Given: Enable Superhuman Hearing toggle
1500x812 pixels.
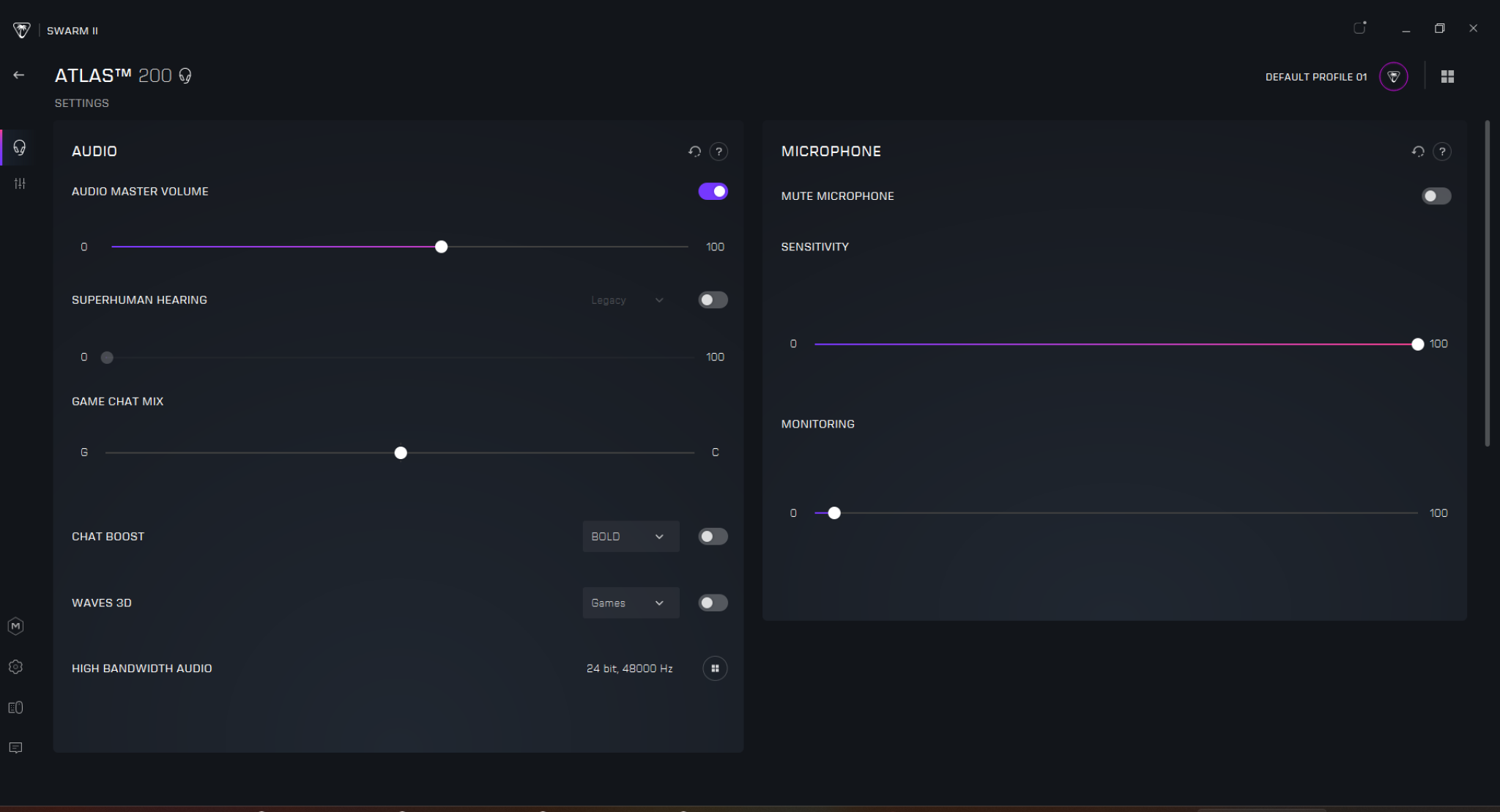Looking at the screenshot, I should tap(713, 299).
